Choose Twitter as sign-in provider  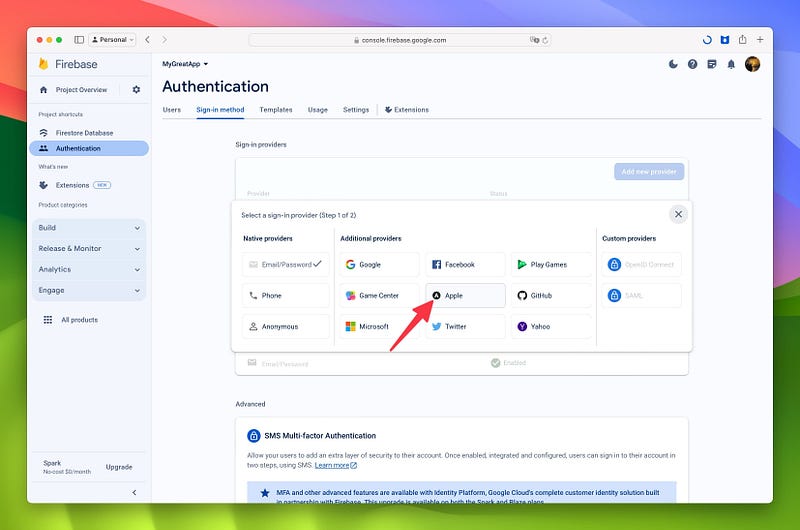pyautogui.click(x=465, y=326)
